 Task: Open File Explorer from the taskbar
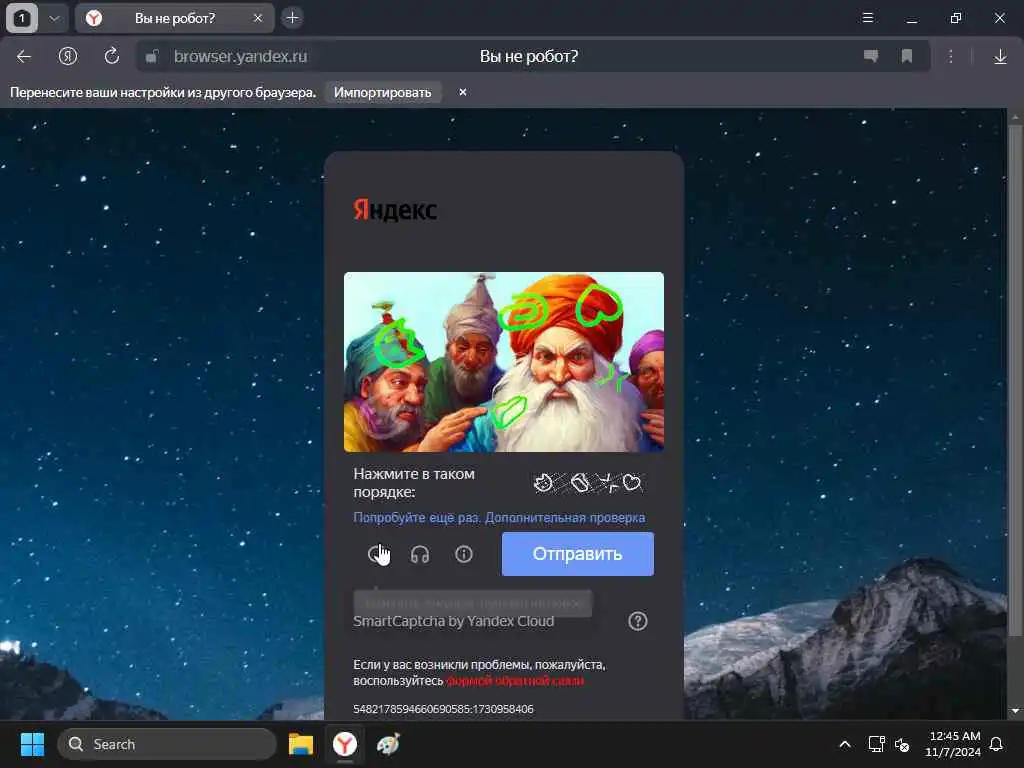[x=301, y=744]
